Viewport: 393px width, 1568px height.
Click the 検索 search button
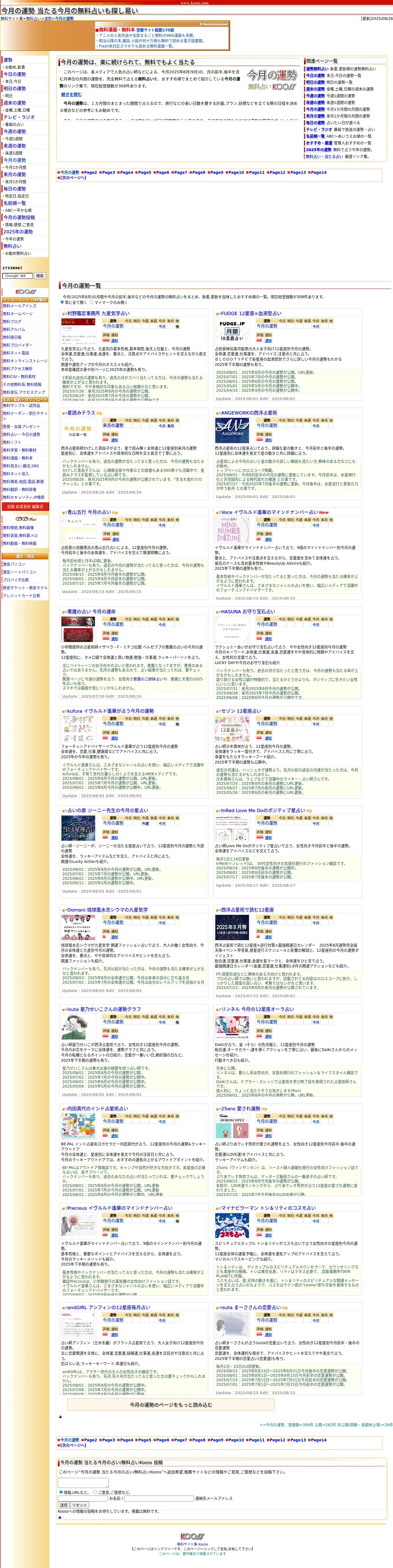pyautogui.click(x=40, y=276)
